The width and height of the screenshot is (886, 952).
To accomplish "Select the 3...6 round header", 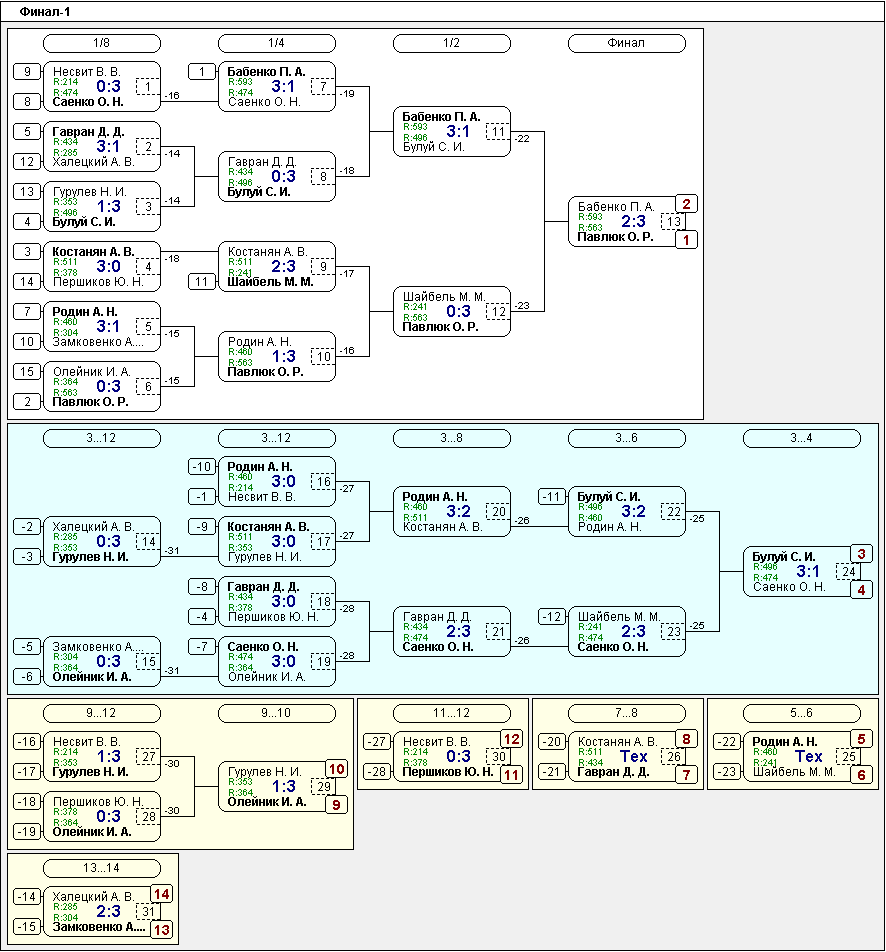I will click(x=626, y=438).
